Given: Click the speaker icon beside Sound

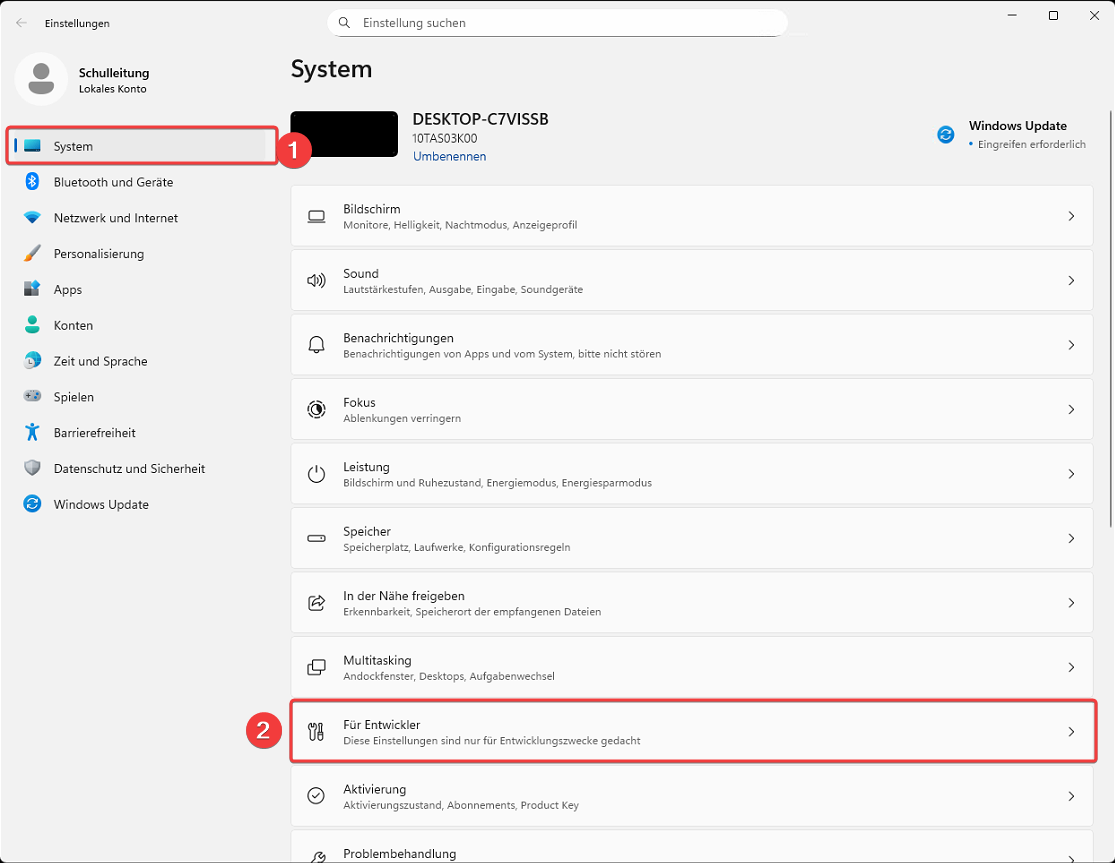Looking at the screenshot, I should tap(317, 281).
